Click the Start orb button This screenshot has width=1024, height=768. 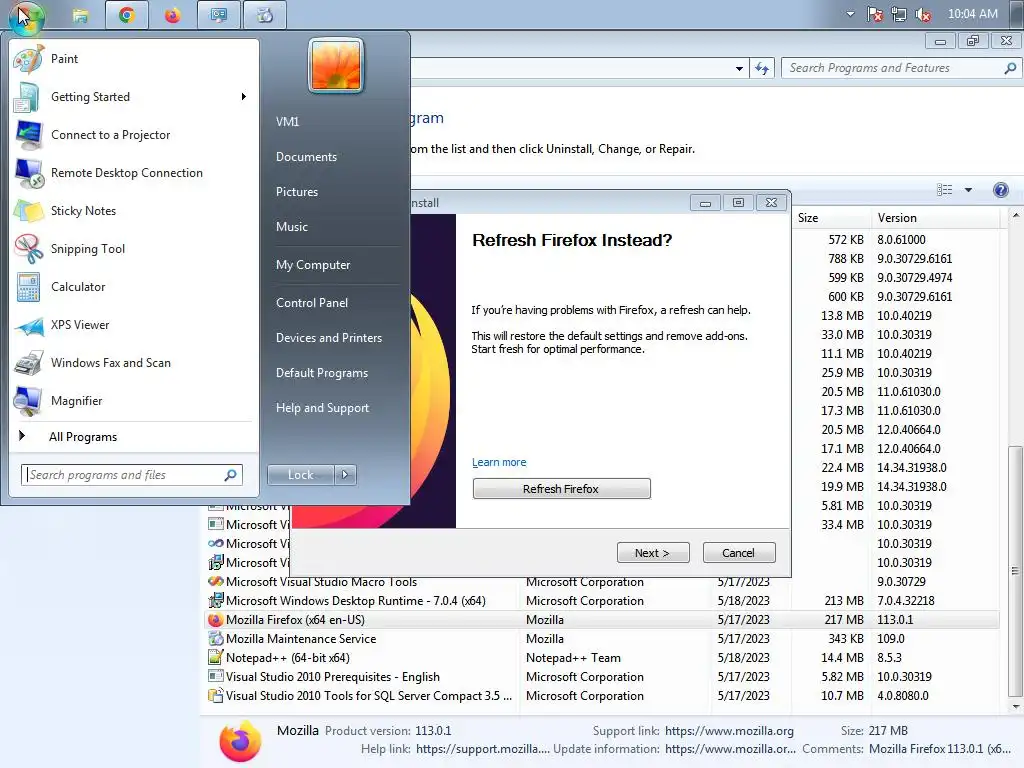click(x=26, y=16)
